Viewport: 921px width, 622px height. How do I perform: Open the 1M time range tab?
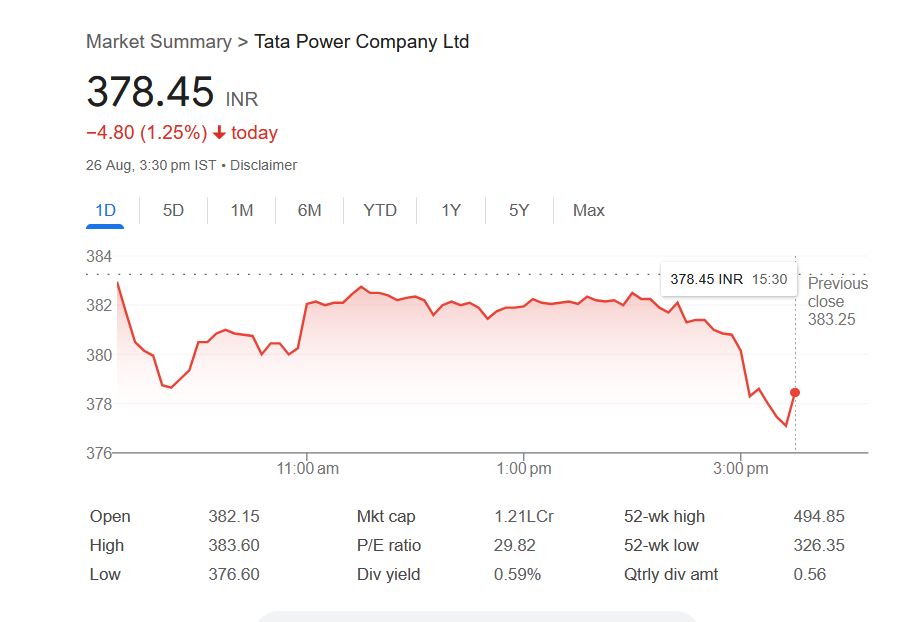(x=241, y=210)
